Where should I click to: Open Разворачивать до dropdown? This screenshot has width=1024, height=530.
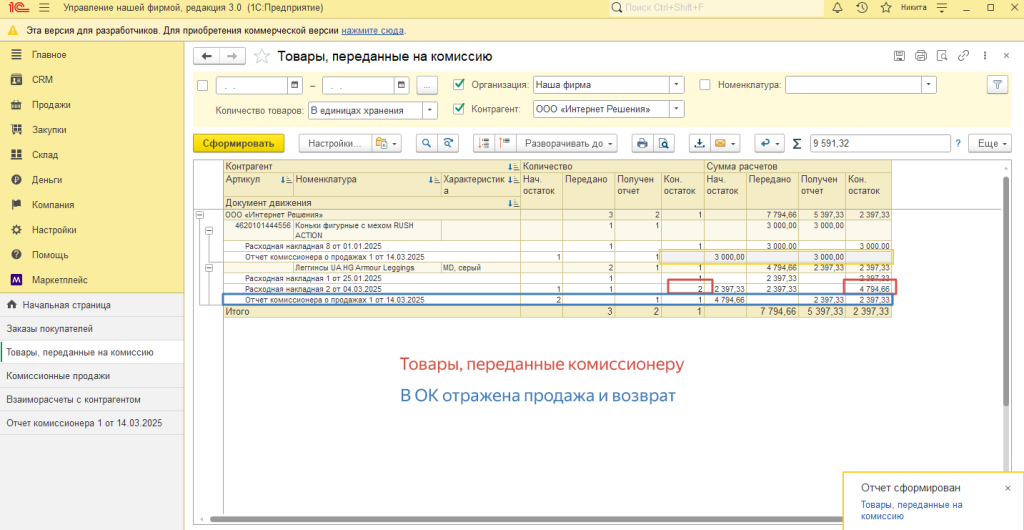pyautogui.click(x=568, y=144)
